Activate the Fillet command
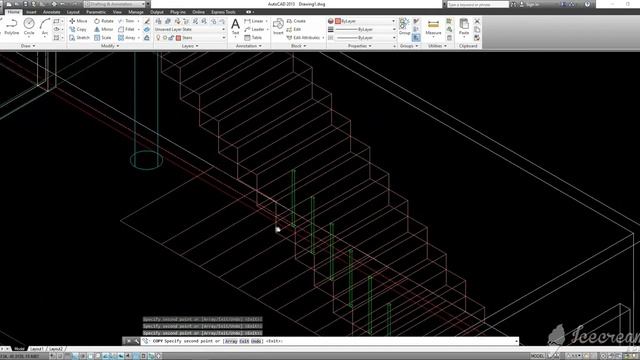The width and height of the screenshot is (640, 360). [127, 29]
